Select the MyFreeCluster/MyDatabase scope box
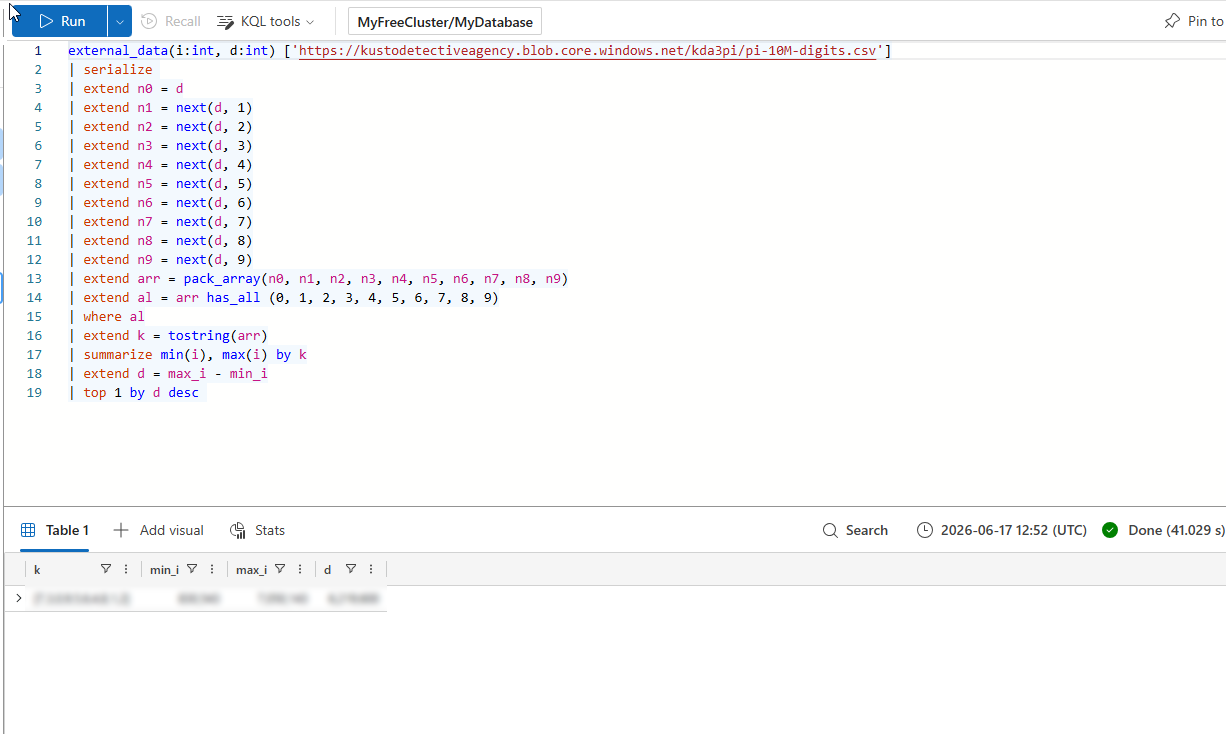The image size is (1226, 734). click(445, 21)
